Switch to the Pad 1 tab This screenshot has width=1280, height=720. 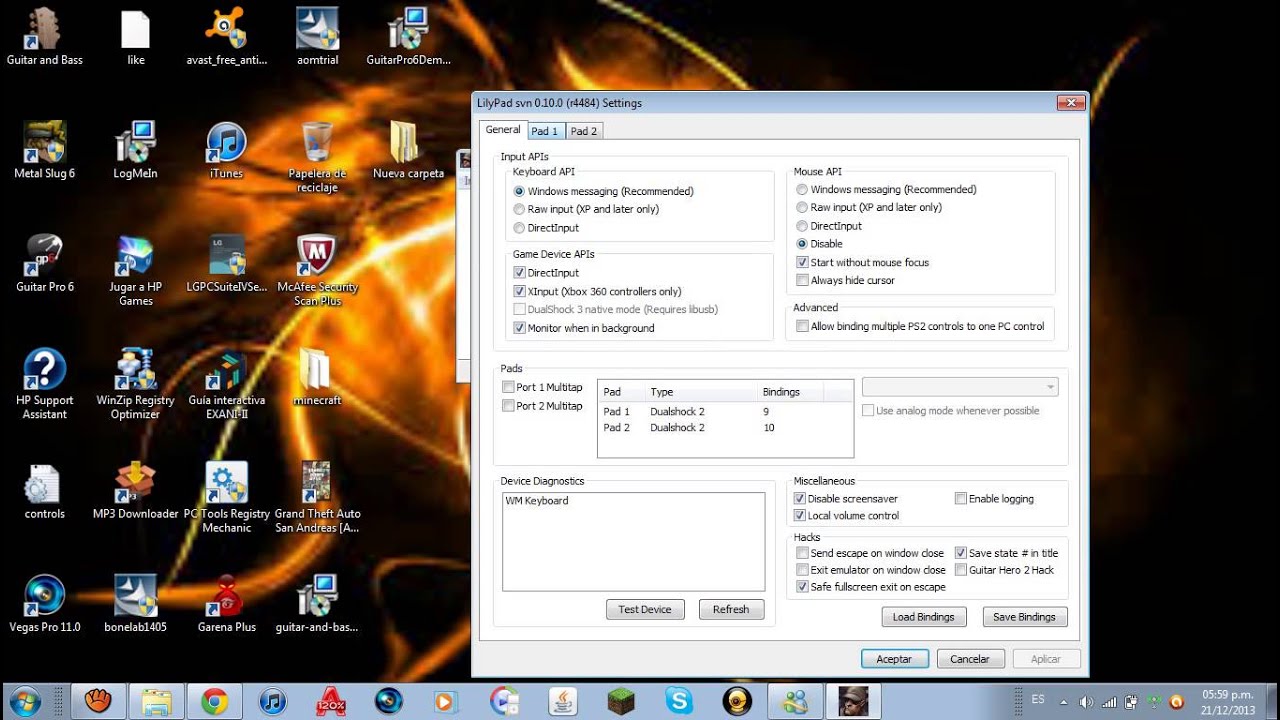[545, 131]
